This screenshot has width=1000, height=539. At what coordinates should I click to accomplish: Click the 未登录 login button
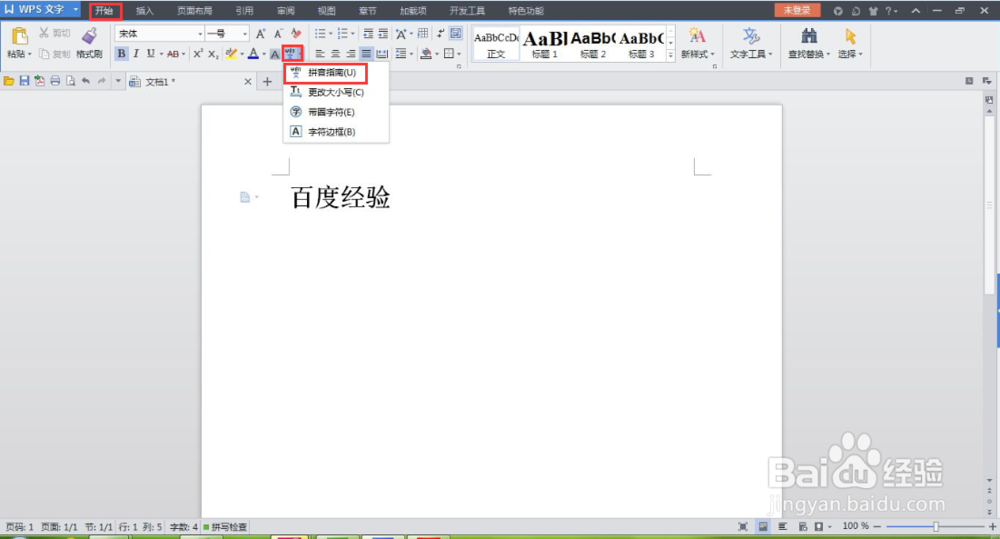pyautogui.click(x=797, y=10)
